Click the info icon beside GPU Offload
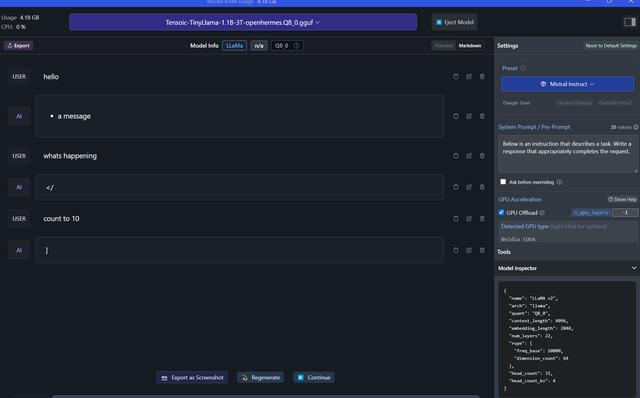The image size is (640, 398). click(542, 213)
